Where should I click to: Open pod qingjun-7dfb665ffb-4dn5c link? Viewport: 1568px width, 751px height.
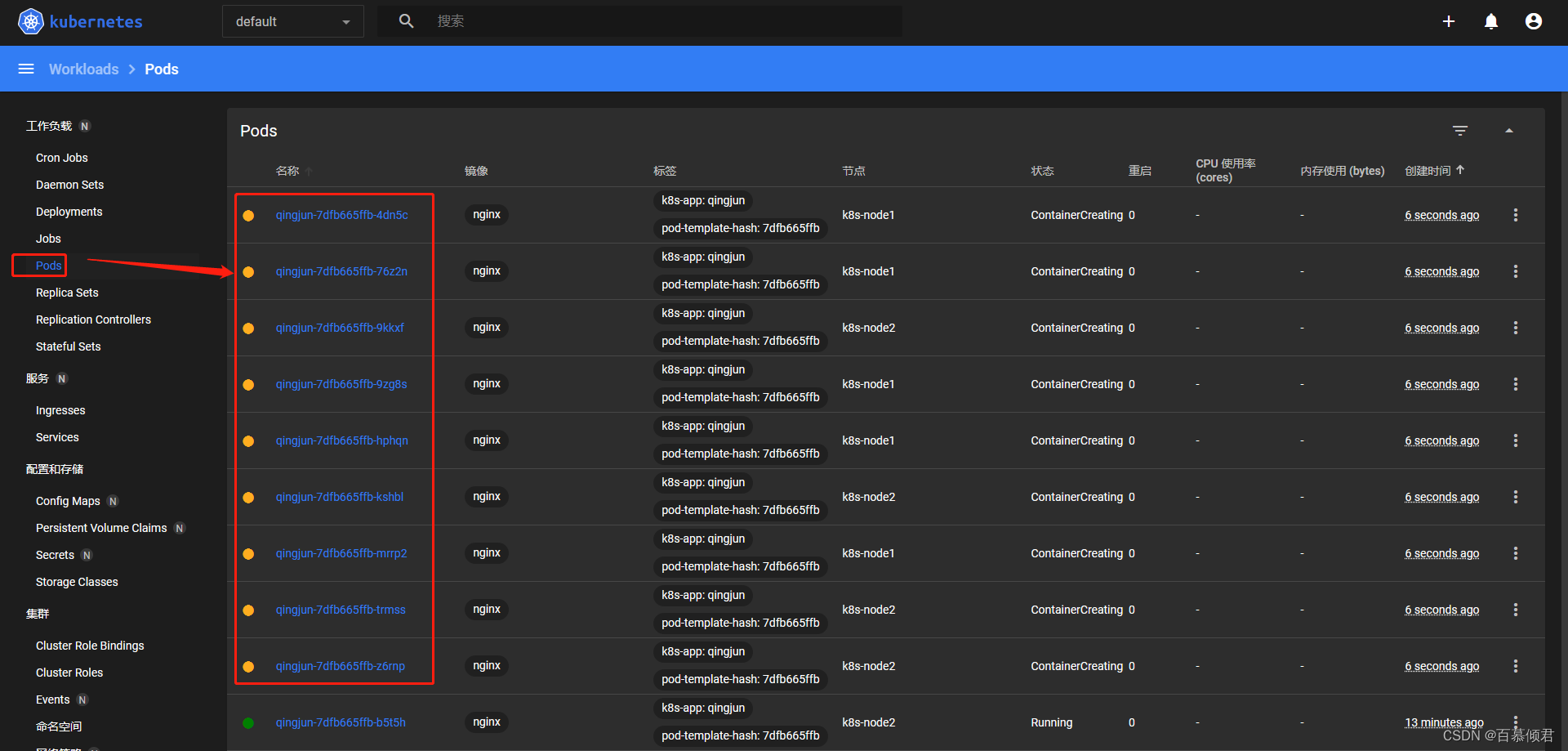click(341, 215)
